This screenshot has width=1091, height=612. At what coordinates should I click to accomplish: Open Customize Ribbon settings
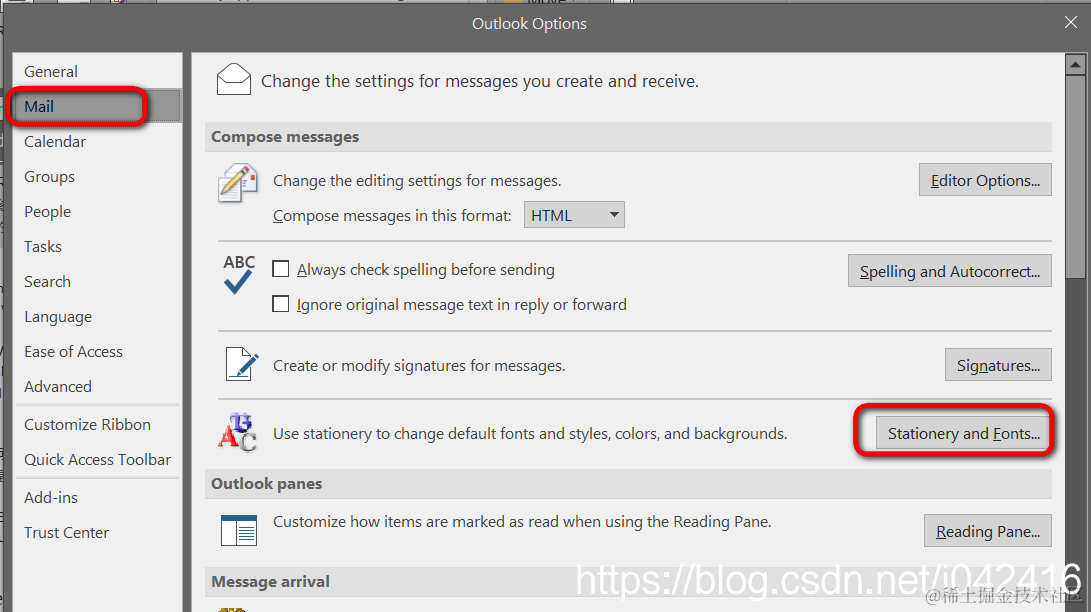(x=97, y=425)
